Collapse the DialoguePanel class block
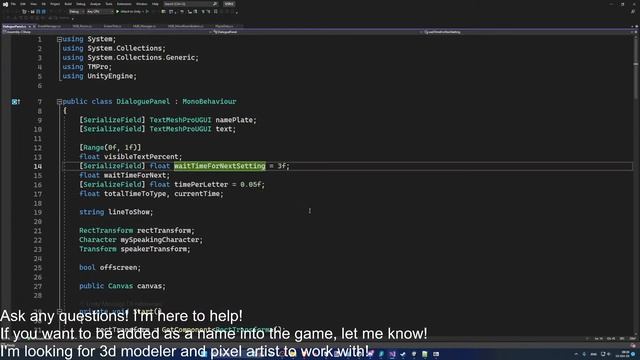The height and width of the screenshot is (360, 640). point(59,102)
